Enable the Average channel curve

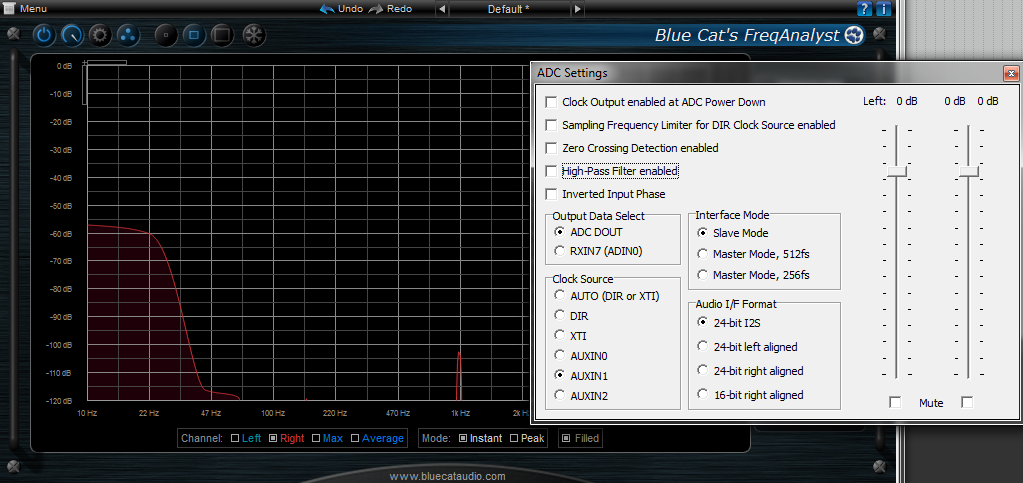355,439
